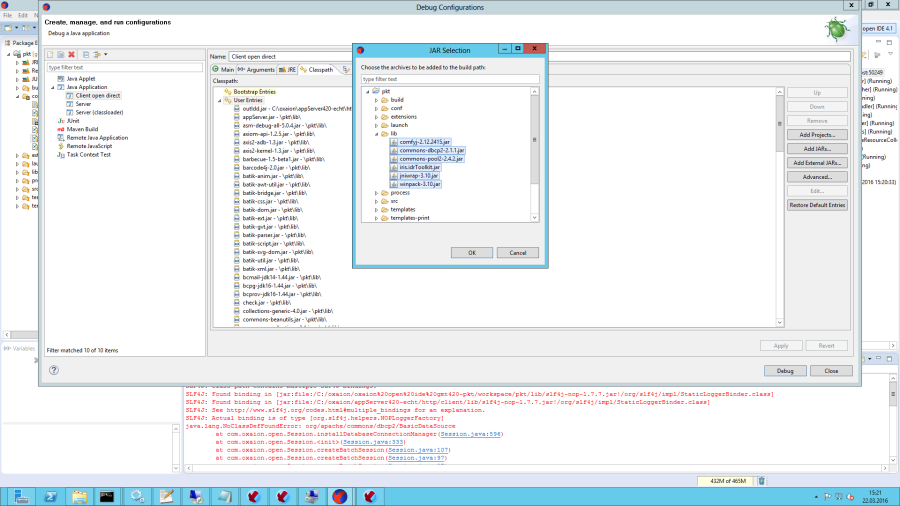The width and height of the screenshot is (900, 506).
Task: Open the filter icon's dropdown arrow
Action: point(106,55)
